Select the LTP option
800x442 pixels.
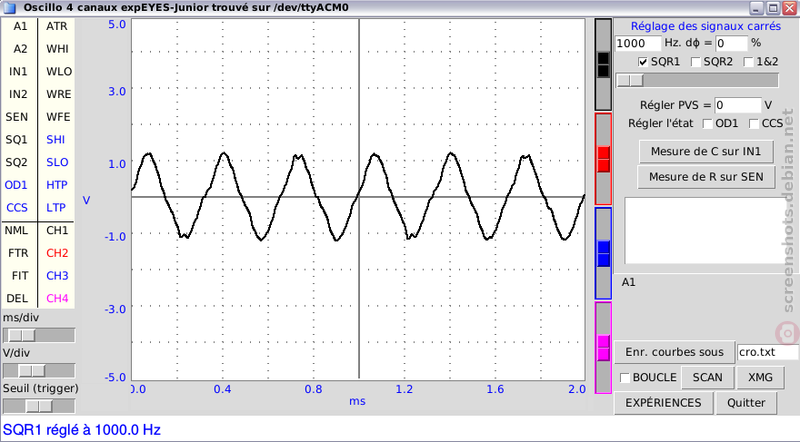(x=56, y=208)
